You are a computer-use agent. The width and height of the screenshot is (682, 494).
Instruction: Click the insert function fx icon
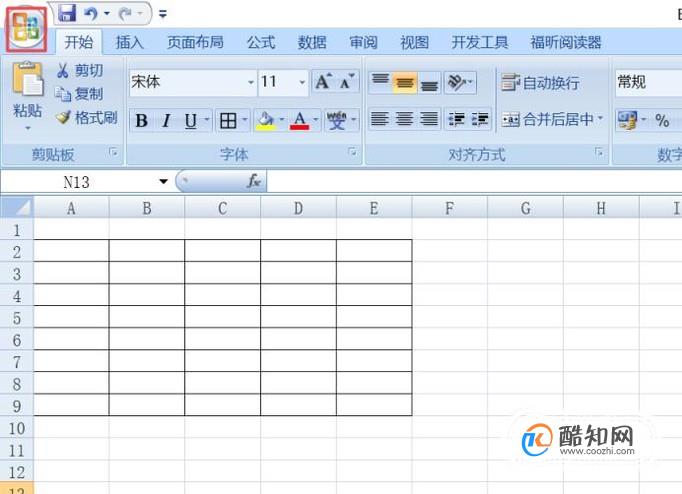(x=254, y=181)
